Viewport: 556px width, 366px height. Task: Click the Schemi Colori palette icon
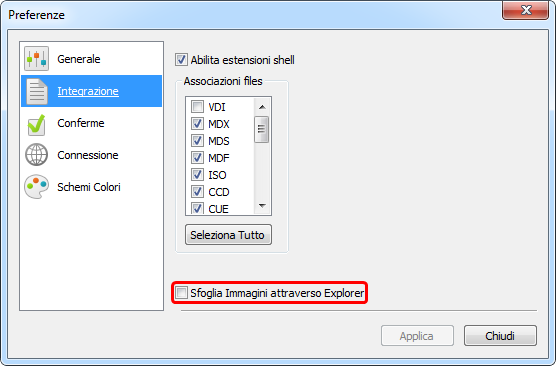pos(37,187)
